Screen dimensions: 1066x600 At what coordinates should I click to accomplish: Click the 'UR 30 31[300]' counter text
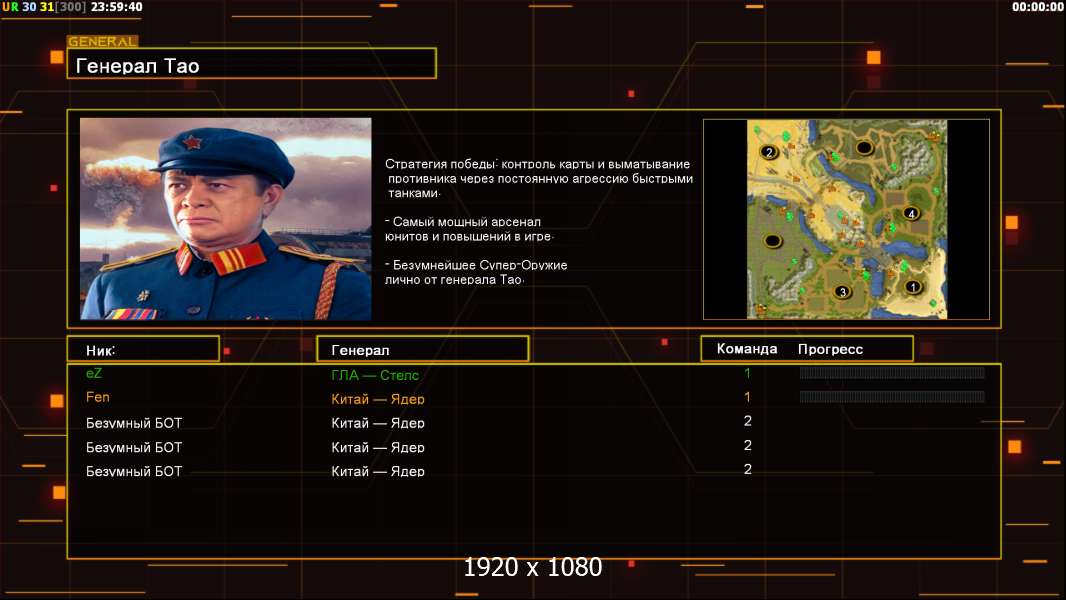click(44, 7)
